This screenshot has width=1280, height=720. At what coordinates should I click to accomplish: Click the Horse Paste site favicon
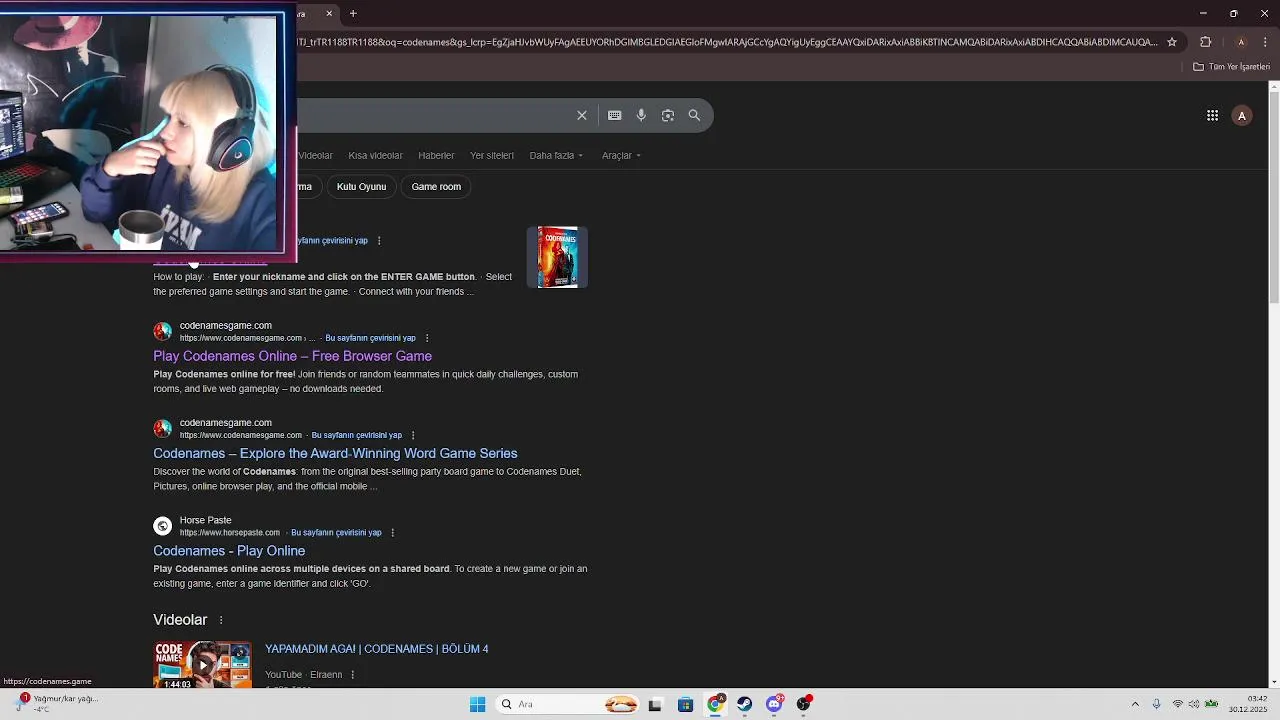tap(162, 526)
